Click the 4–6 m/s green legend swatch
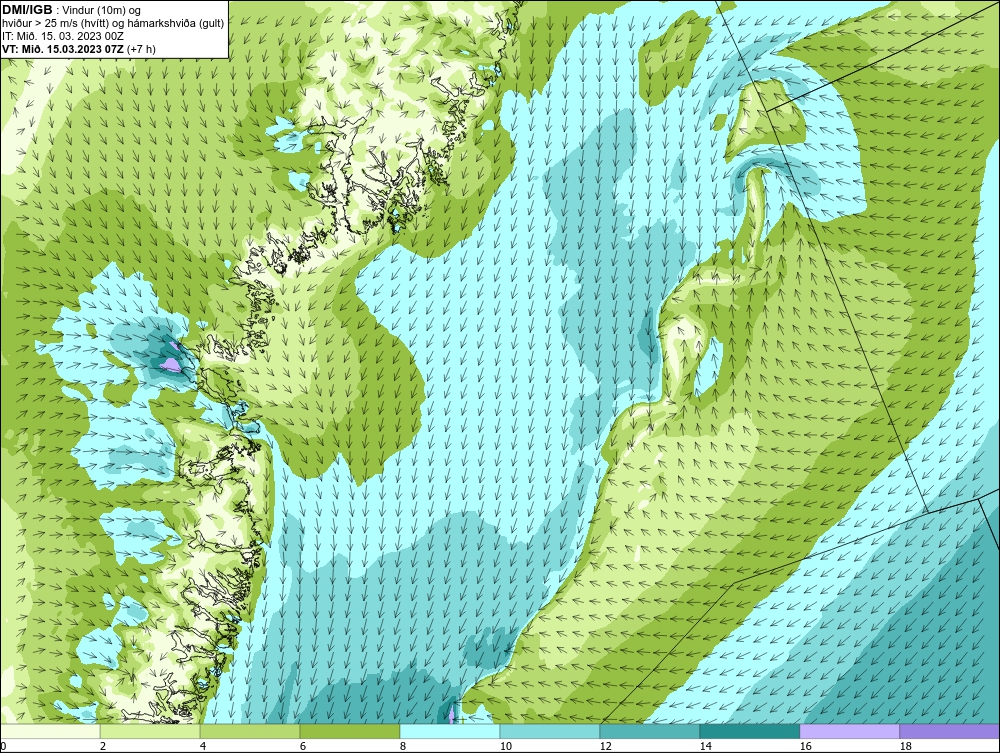1000x753 pixels. (x=250, y=731)
